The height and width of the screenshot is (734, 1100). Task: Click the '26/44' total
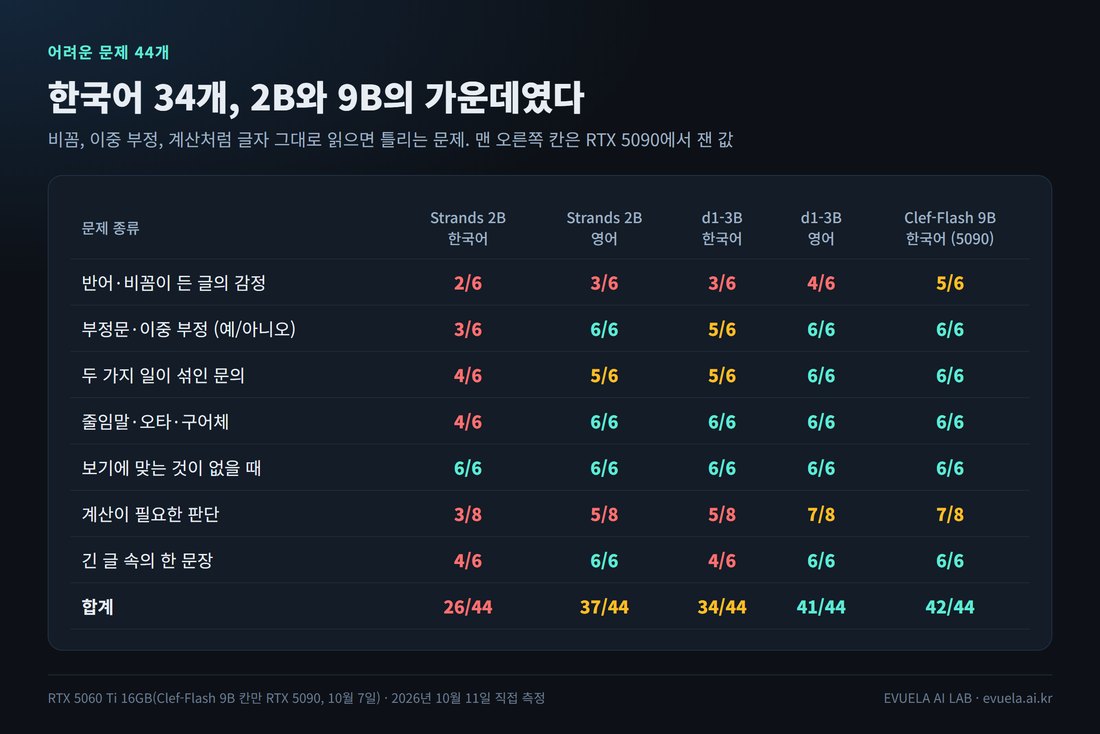pyautogui.click(x=468, y=607)
